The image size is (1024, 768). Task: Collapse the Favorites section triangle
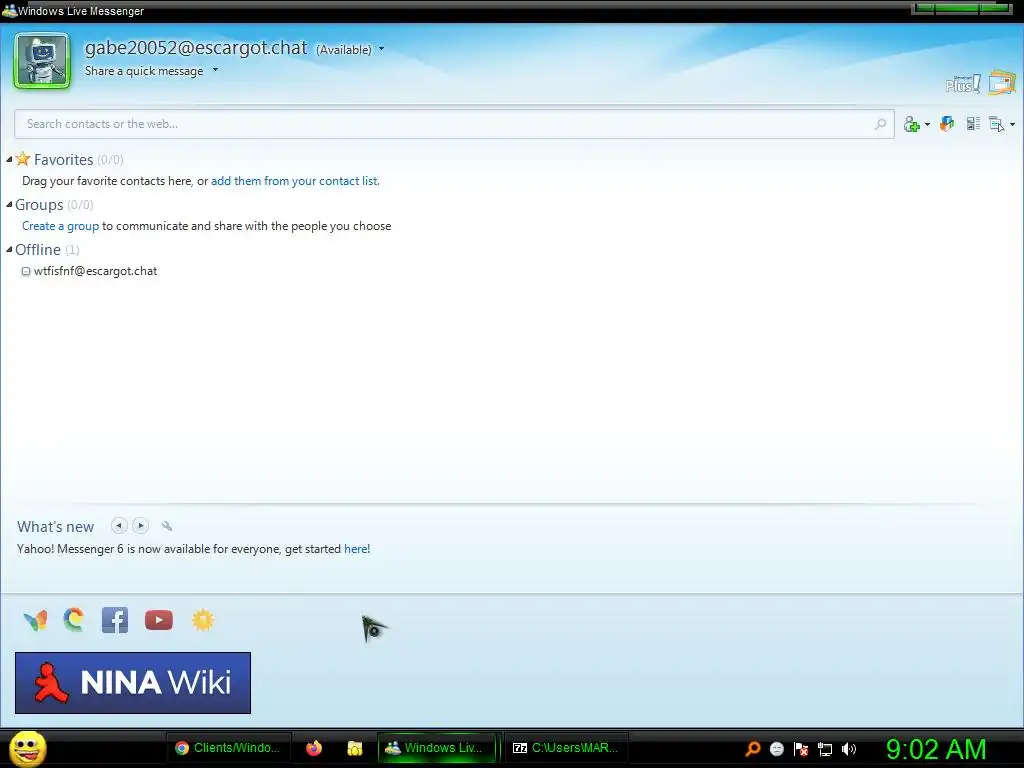pos(9,159)
